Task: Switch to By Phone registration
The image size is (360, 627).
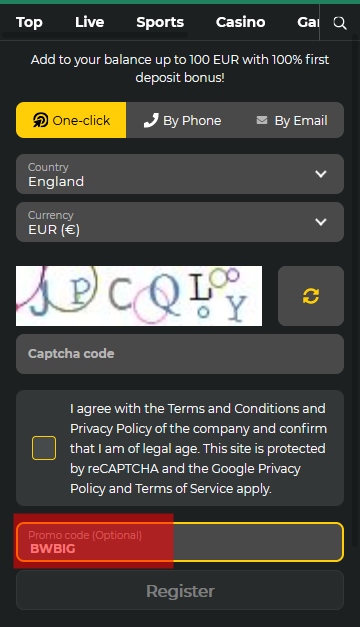Action: 182,120
